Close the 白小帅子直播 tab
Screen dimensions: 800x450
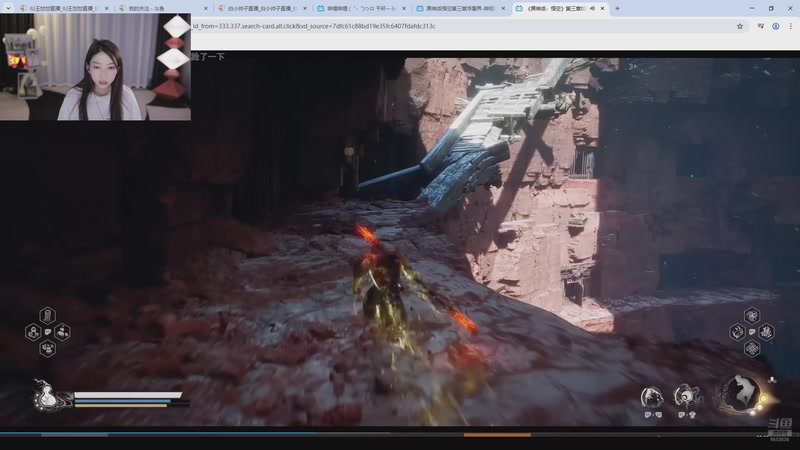point(305,9)
